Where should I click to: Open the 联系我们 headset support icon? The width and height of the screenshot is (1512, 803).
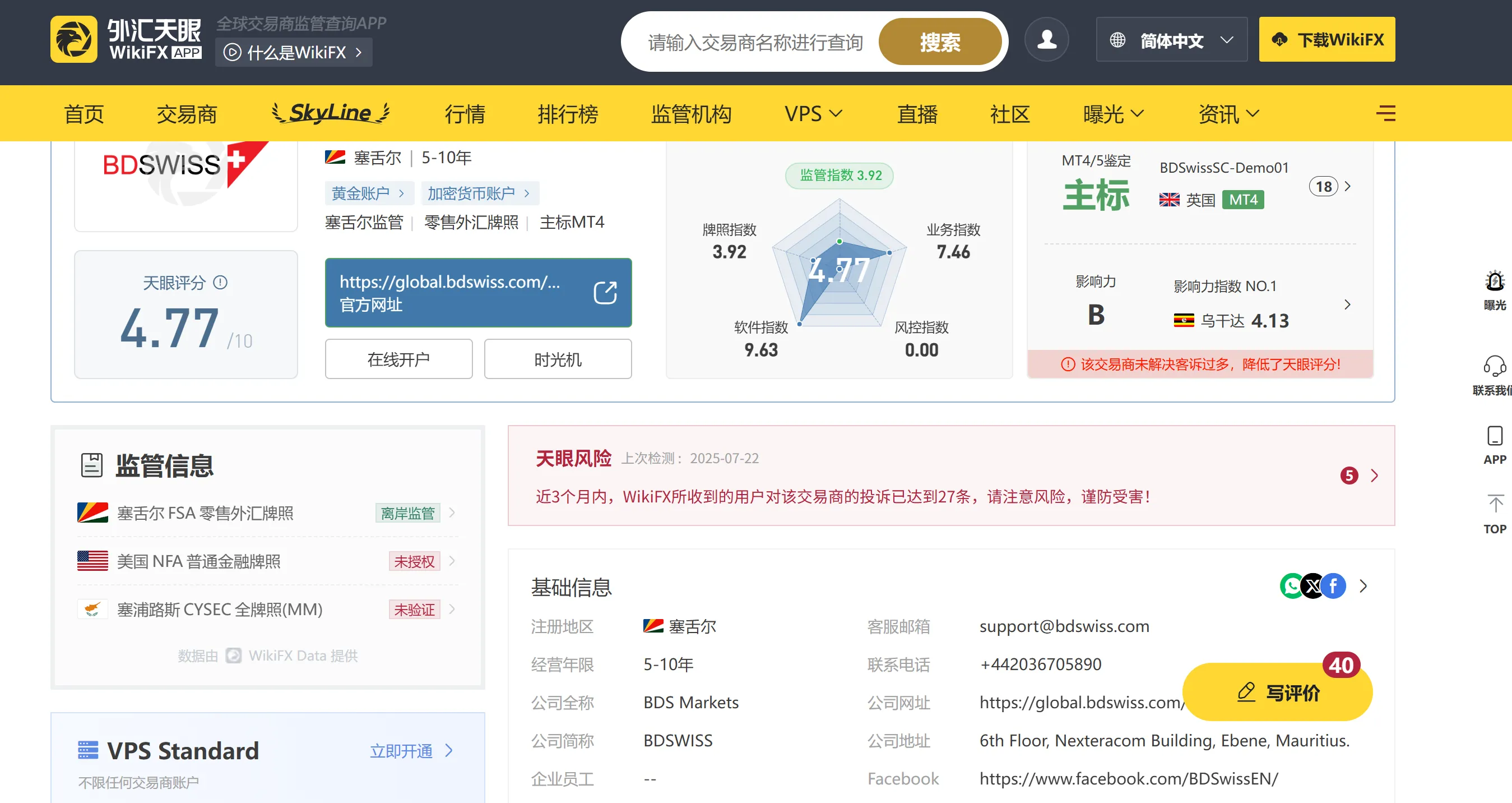[x=1495, y=366]
